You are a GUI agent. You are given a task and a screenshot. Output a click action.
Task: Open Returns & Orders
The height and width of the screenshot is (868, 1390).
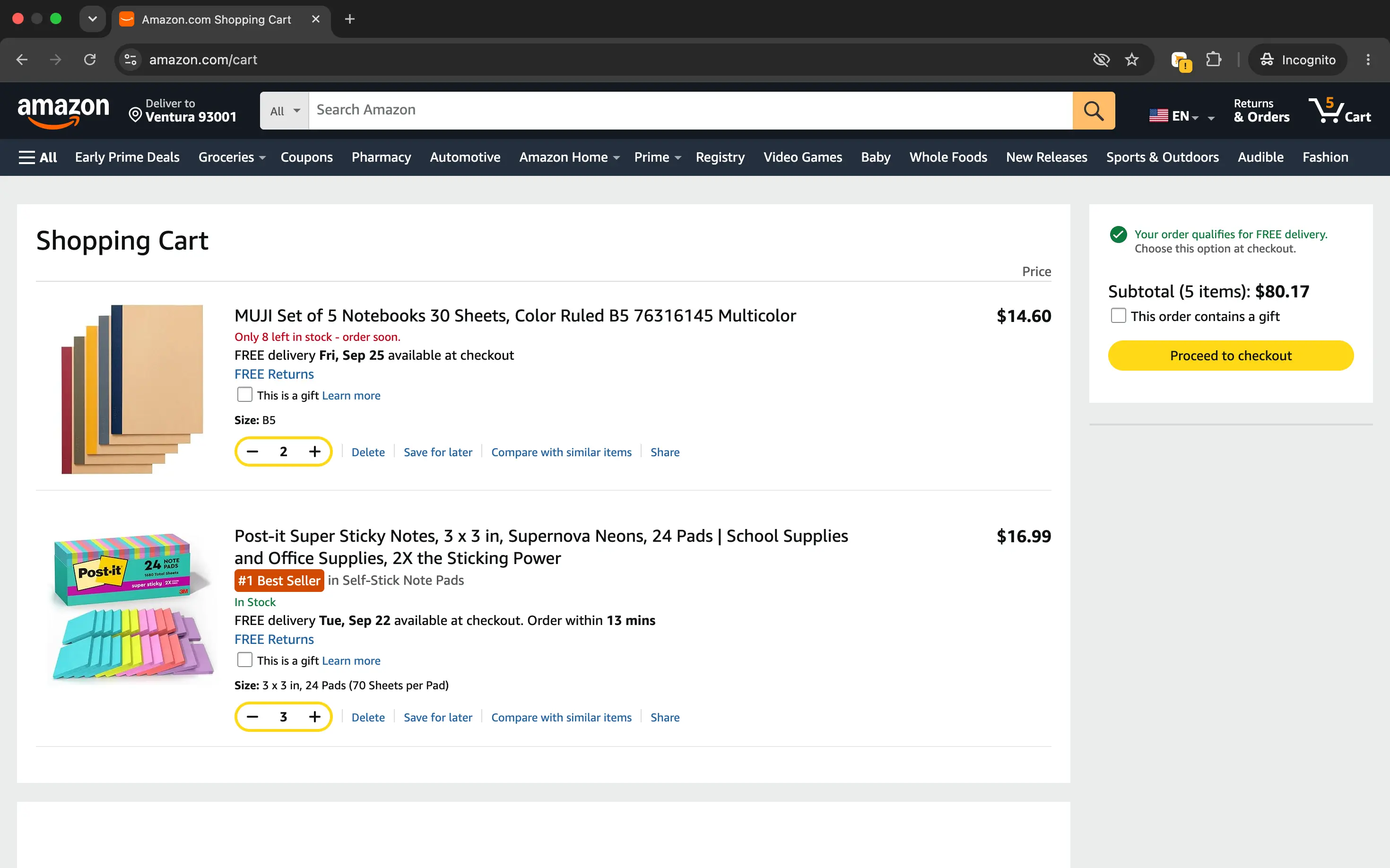point(1261,110)
